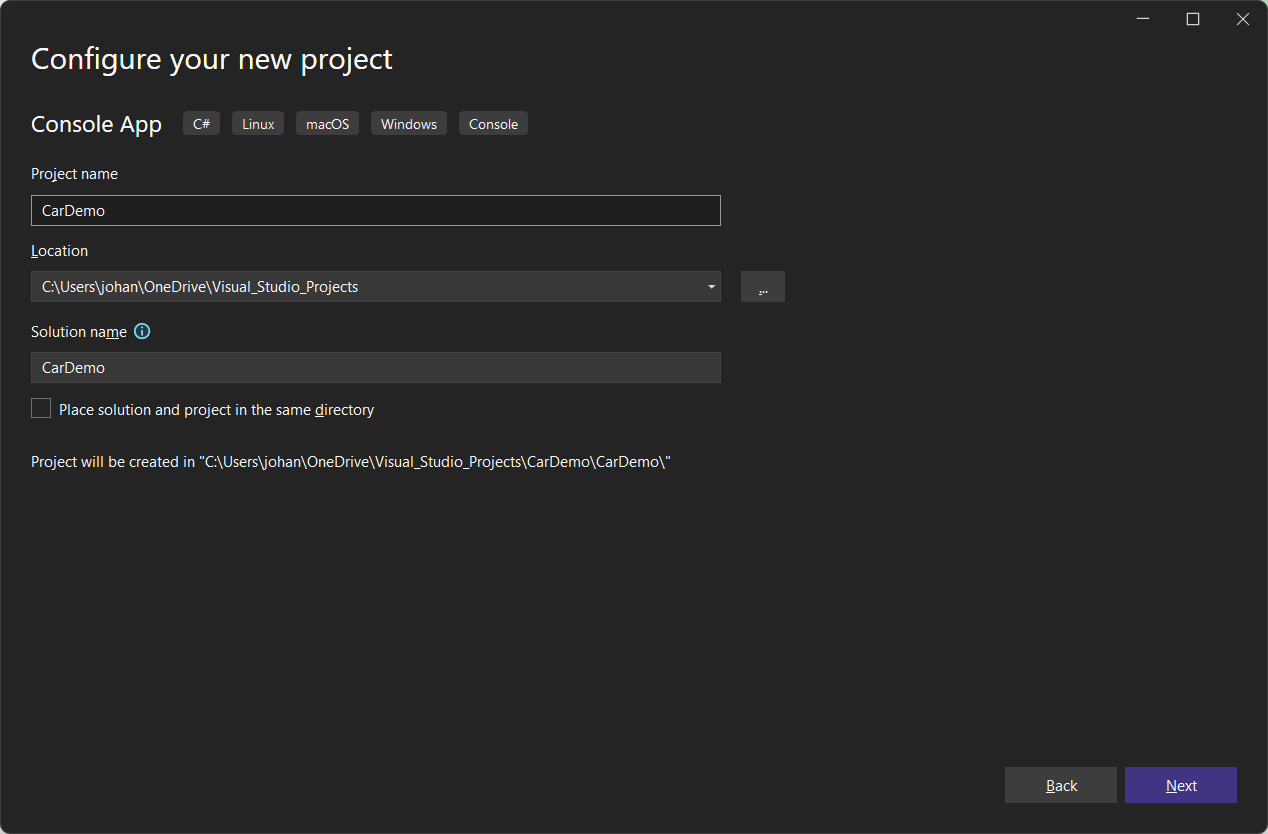The image size is (1268, 834).
Task: Click the 'Place solution and project' checkbox label
Action: pyautogui.click(x=216, y=410)
